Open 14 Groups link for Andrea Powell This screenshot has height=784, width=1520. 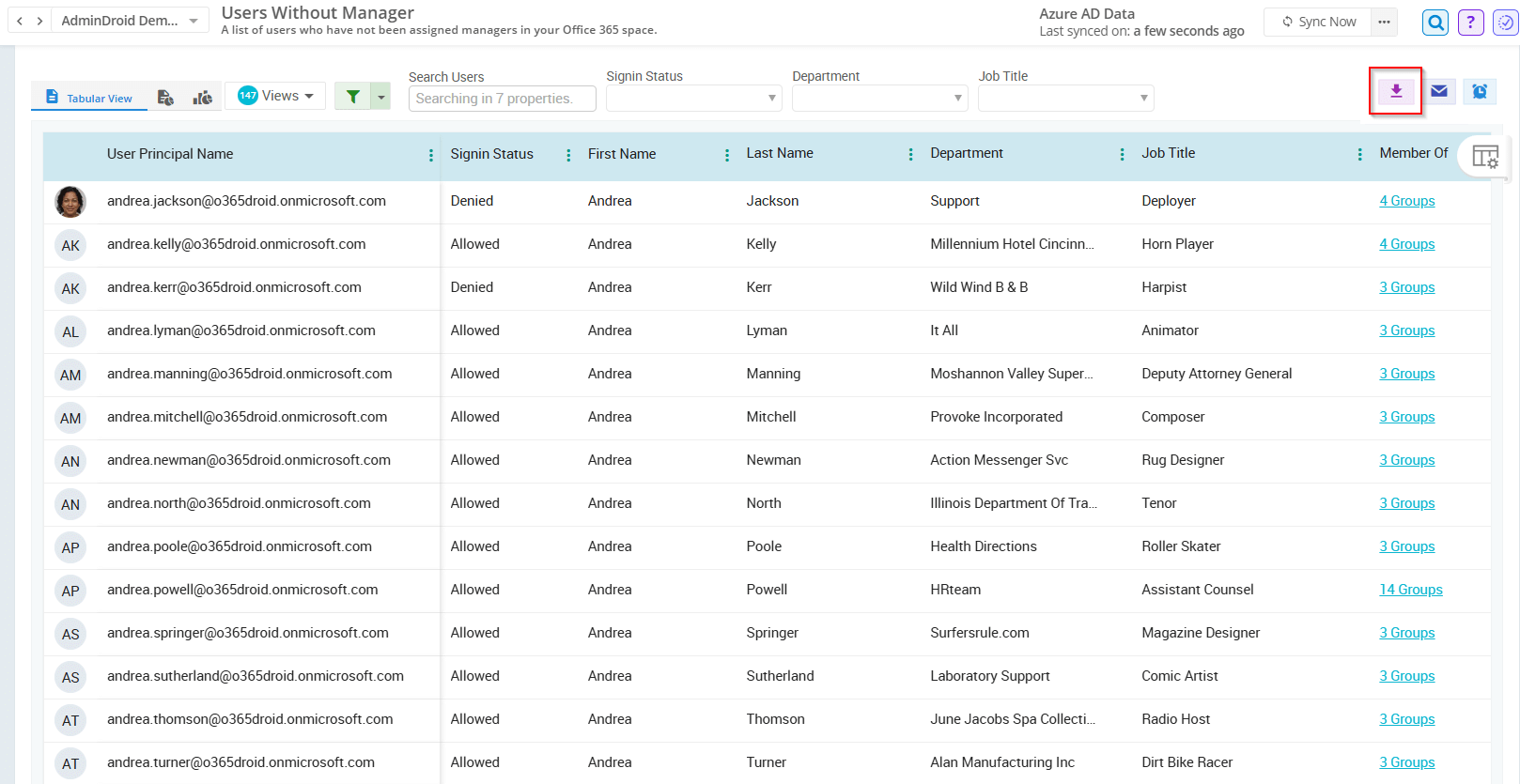click(x=1410, y=590)
